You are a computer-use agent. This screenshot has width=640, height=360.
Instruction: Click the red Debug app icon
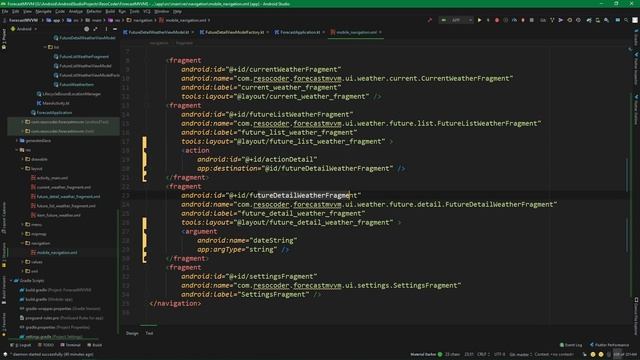click(497, 20)
